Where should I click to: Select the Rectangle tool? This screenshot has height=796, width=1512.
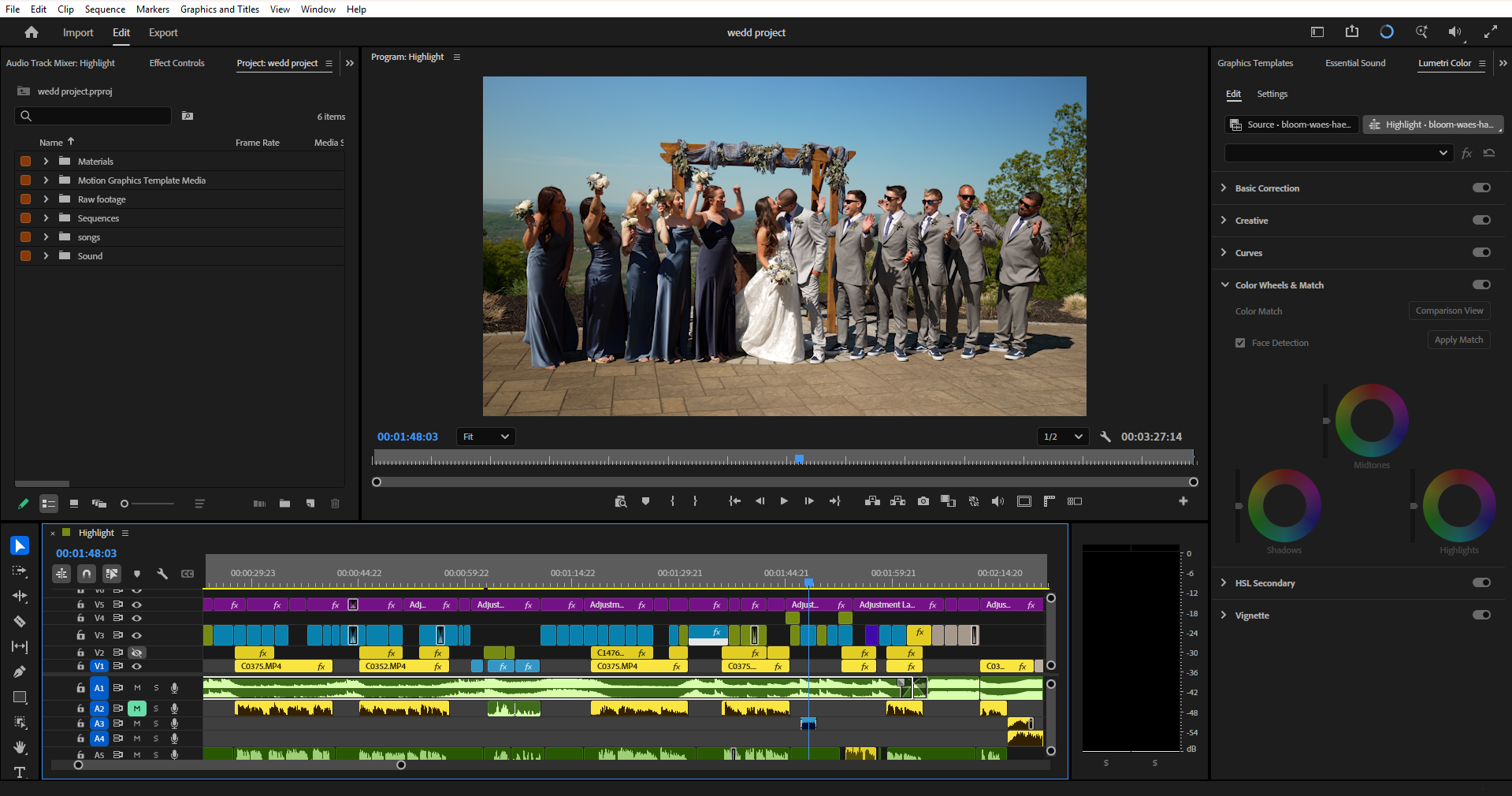coord(20,697)
